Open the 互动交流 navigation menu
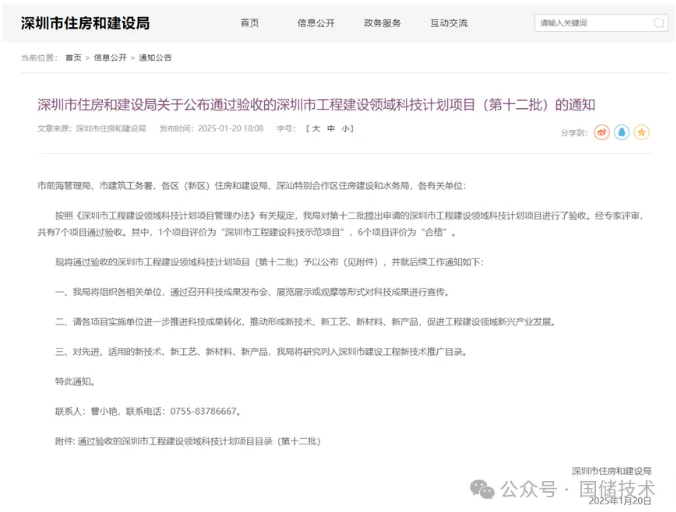Viewport: 676px width, 512px height. coord(449,23)
